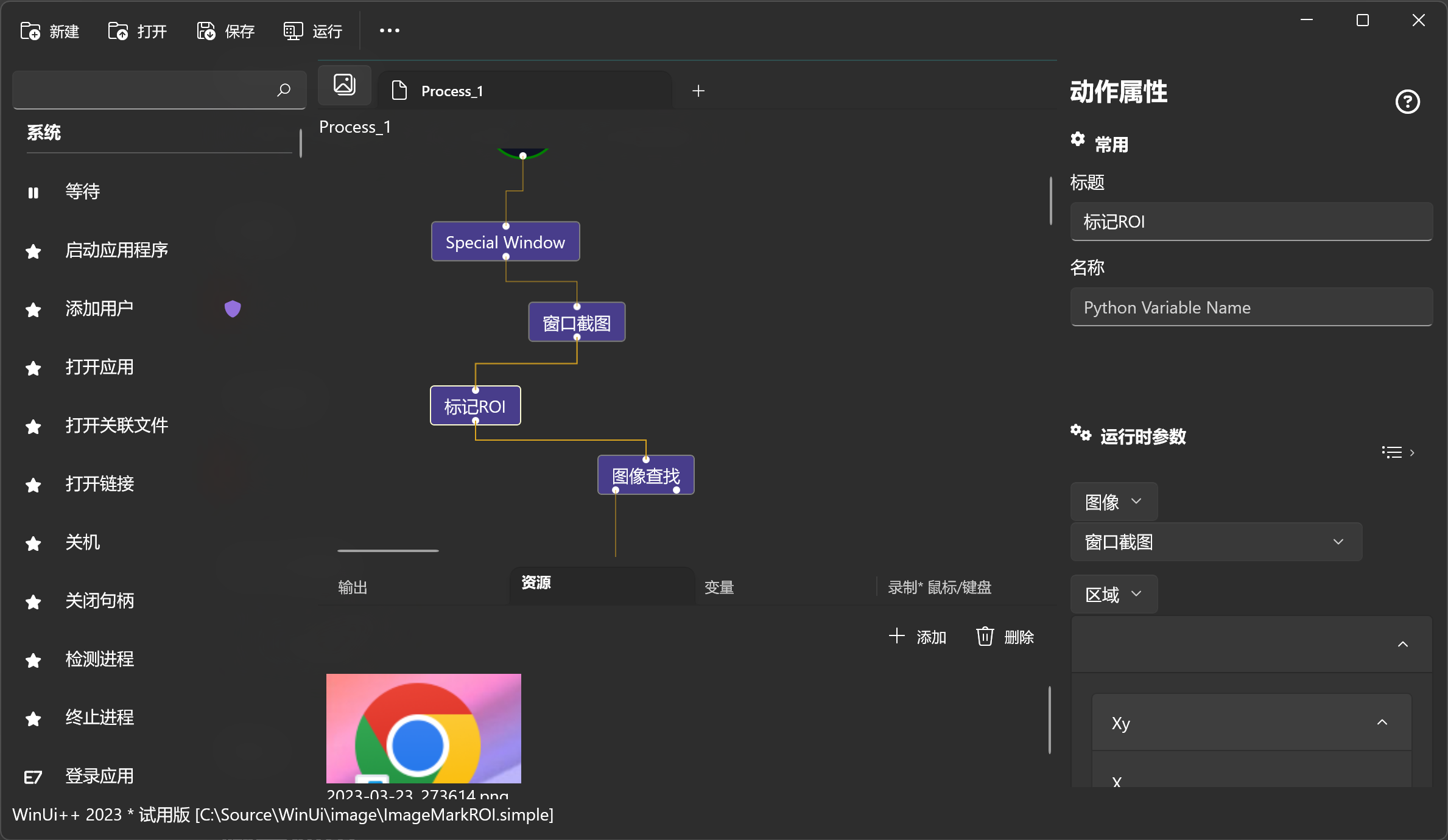The width and height of the screenshot is (1448, 840).
Task: Click the search magnifier icon in the sidebar
Action: (284, 89)
